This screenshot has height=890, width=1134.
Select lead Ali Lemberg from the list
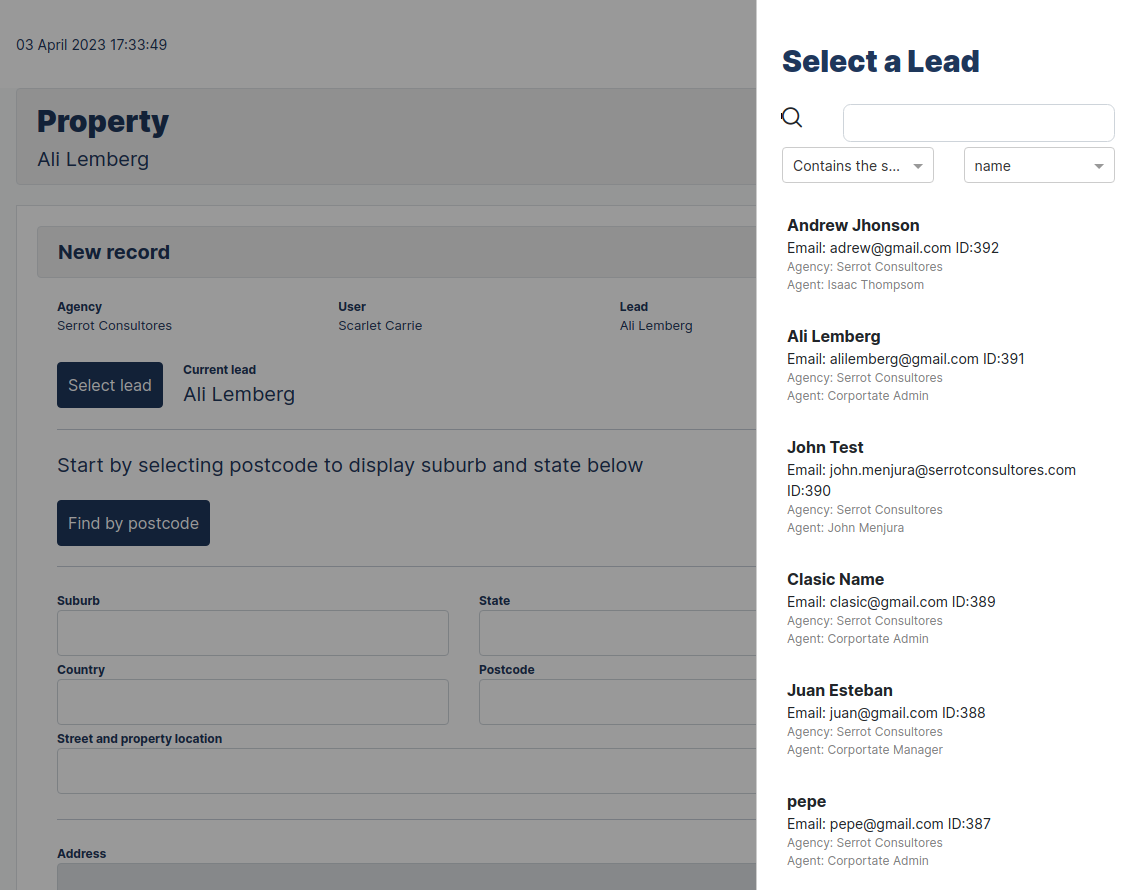[x=833, y=336]
